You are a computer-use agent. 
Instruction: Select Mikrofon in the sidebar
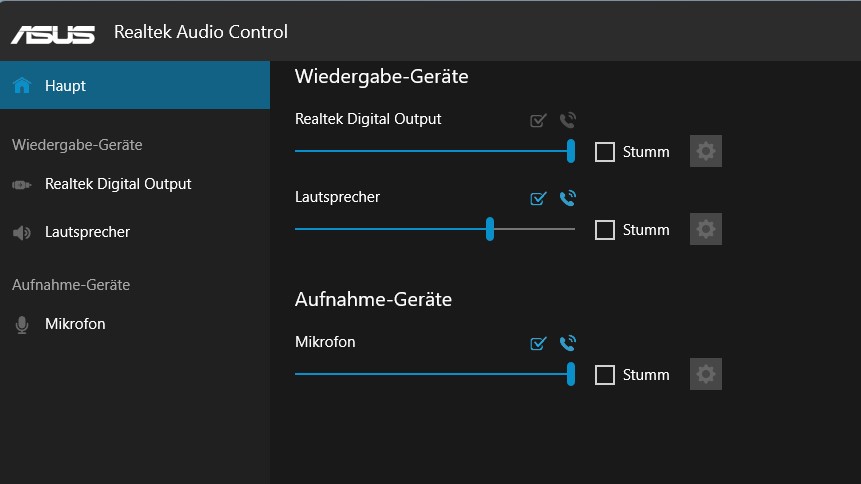(75, 324)
